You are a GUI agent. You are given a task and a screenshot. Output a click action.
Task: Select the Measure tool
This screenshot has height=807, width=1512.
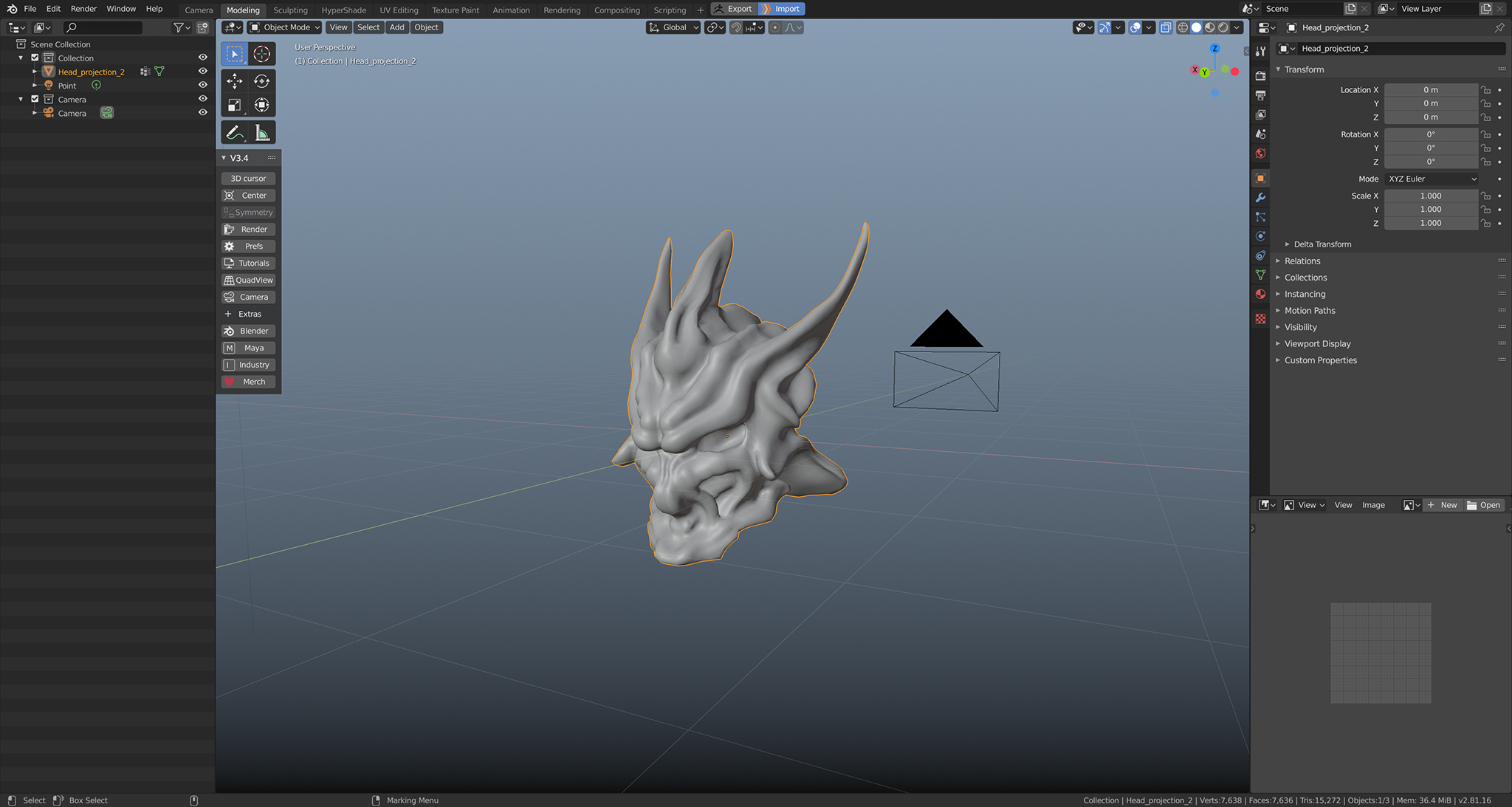click(262, 131)
